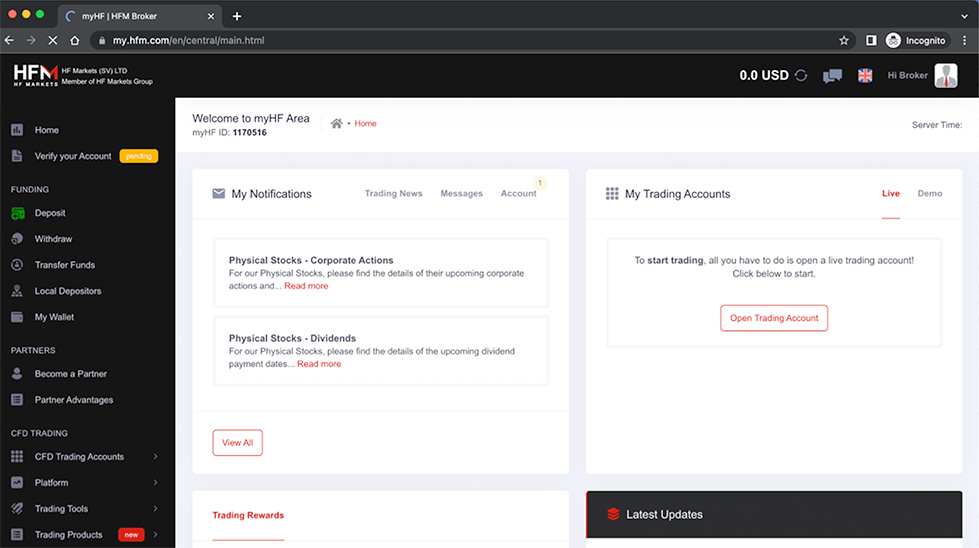Viewport: 979px width, 548px height.
Task: Switch to the Messages tab
Action: pyautogui.click(x=461, y=193)
